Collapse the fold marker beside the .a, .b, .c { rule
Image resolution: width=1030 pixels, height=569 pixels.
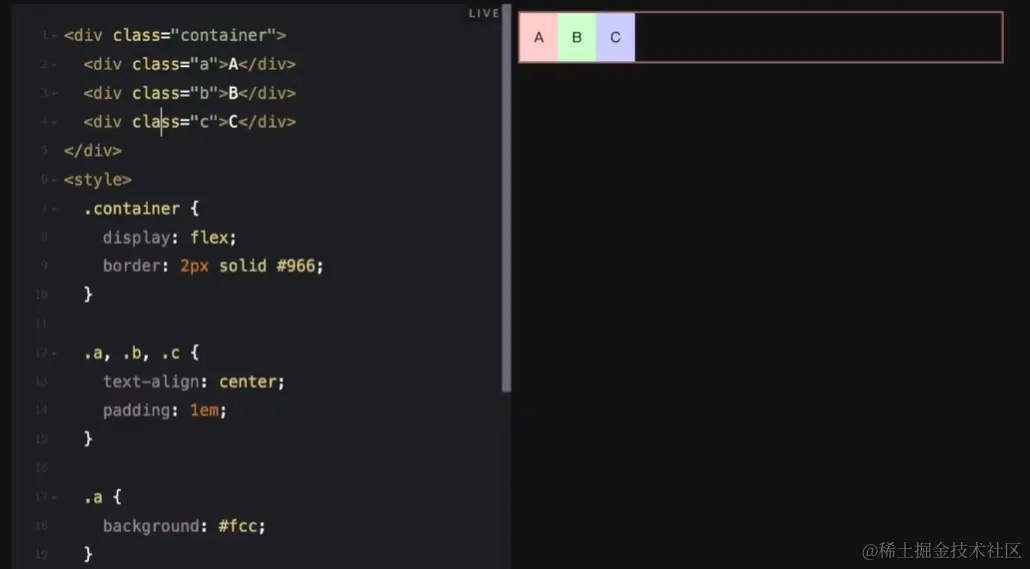tap(55, 353)
